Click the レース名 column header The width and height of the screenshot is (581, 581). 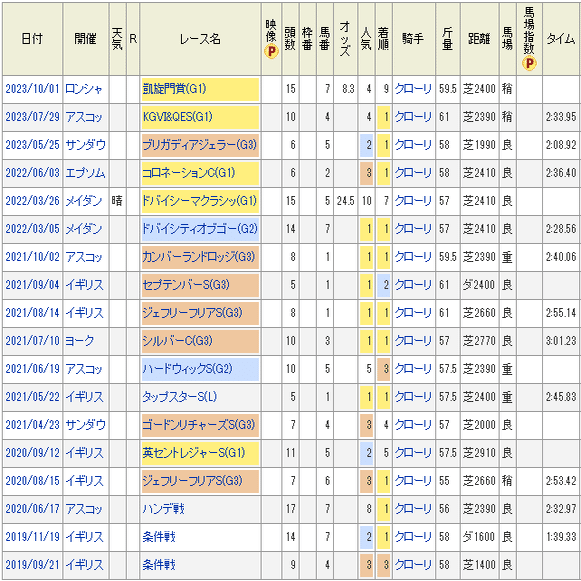(x=200, y=39)
